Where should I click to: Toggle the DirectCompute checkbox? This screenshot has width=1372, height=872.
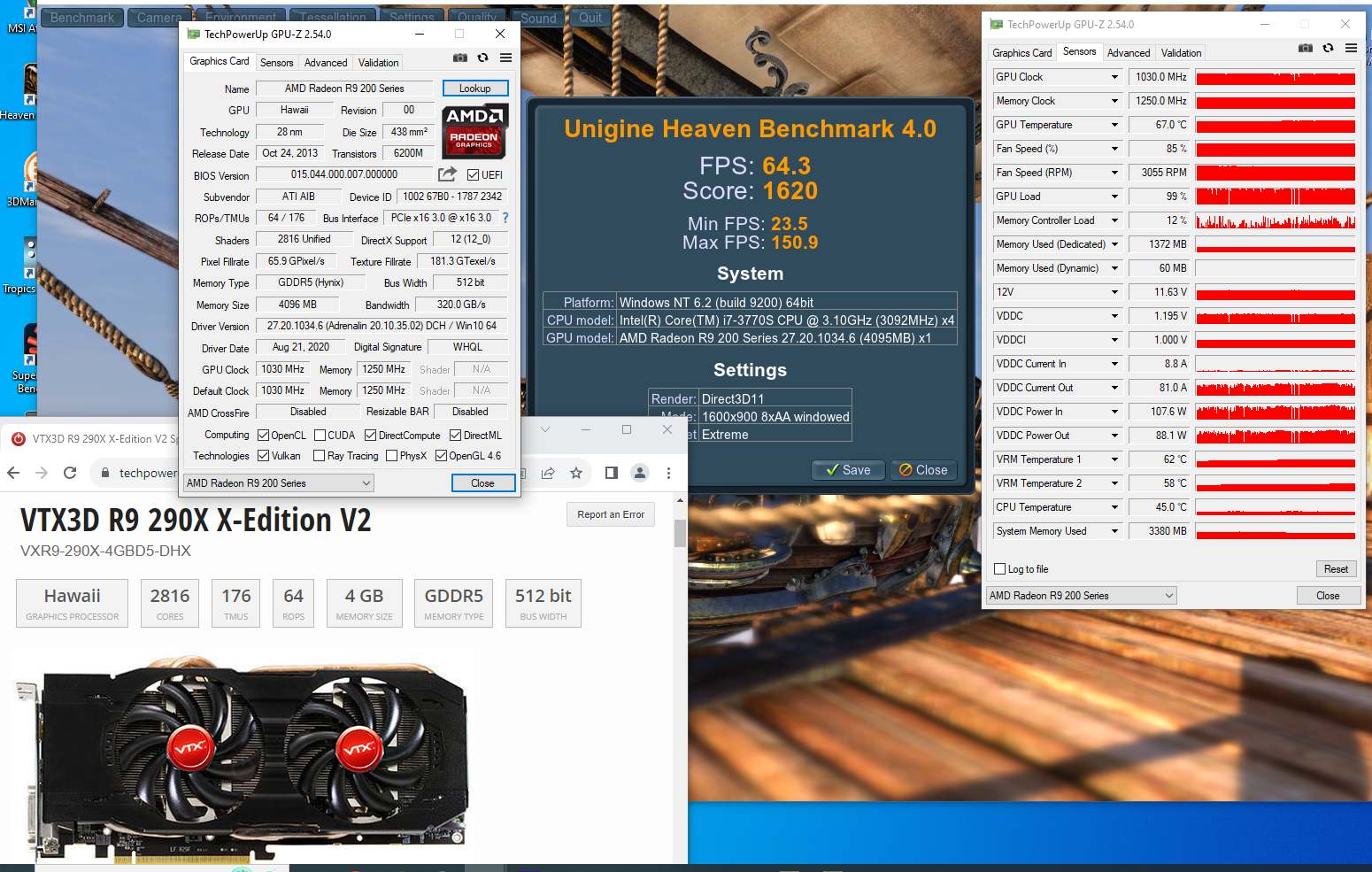[x=371, y=436]
